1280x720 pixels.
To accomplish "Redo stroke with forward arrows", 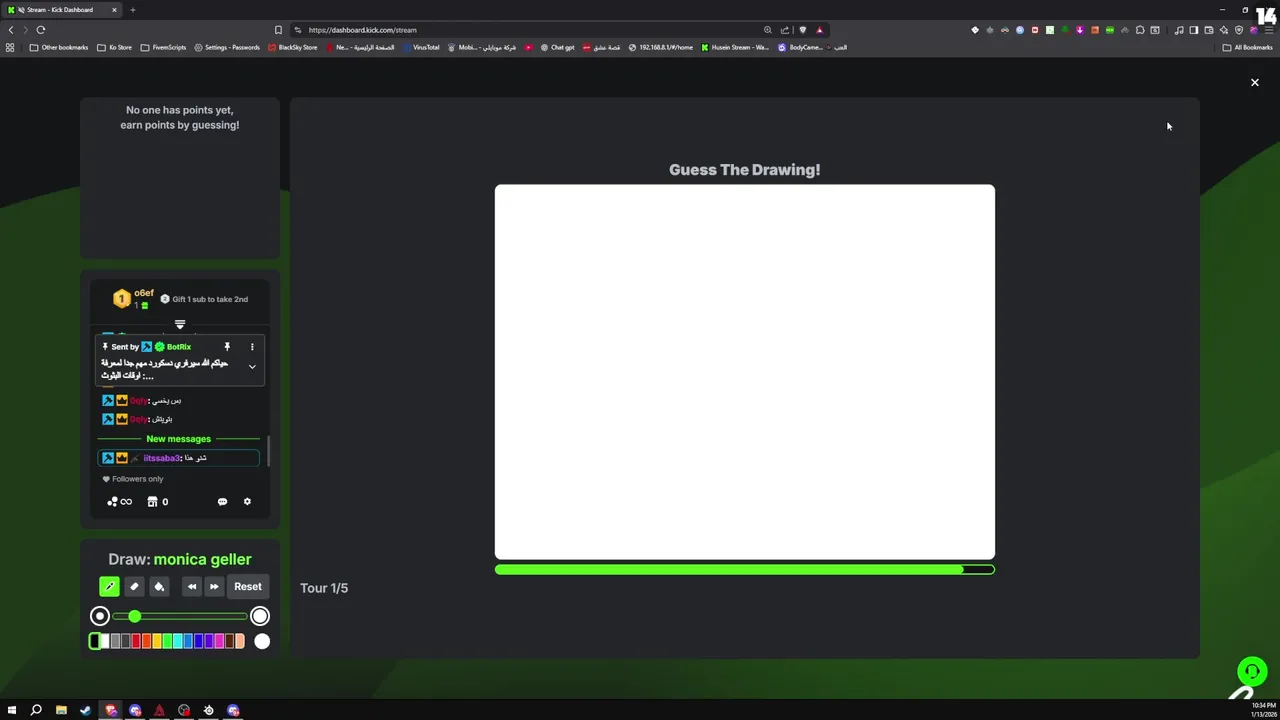I will pos(214,587).
